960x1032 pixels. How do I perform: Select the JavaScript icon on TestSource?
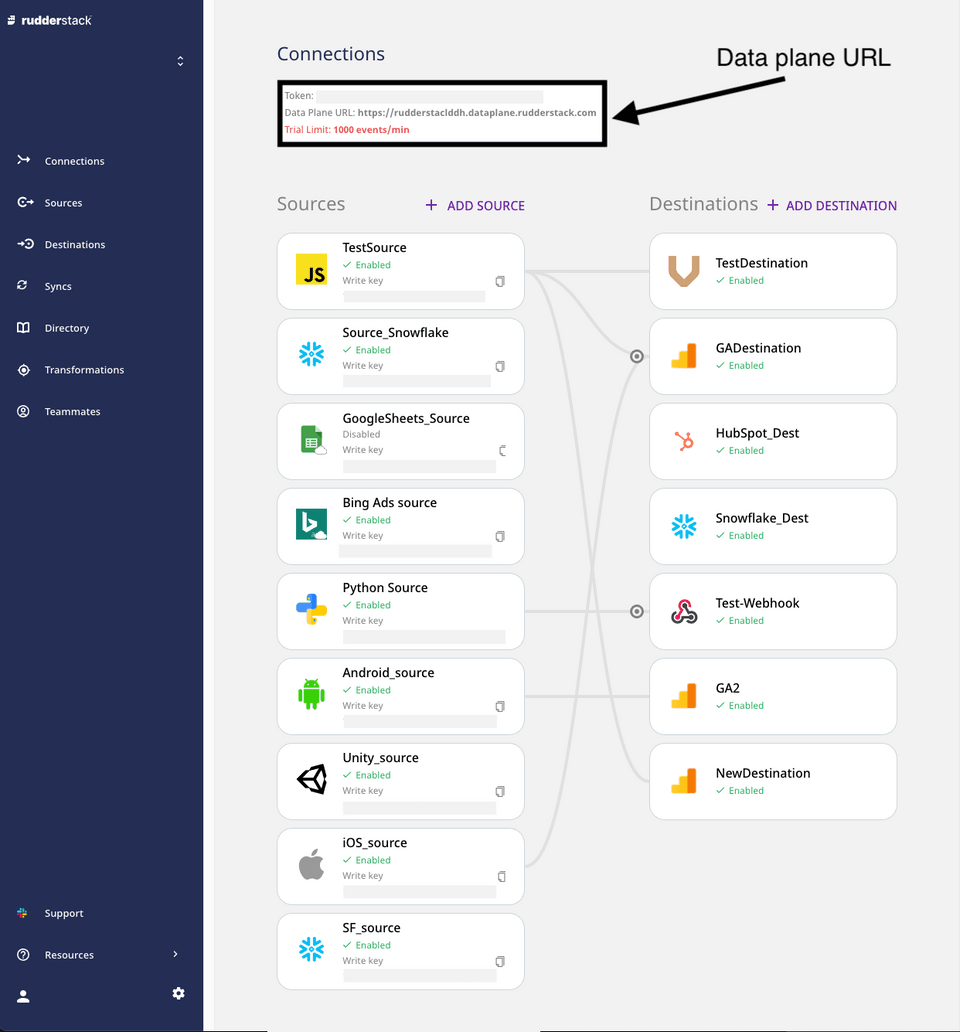click(x=310, y=268)
